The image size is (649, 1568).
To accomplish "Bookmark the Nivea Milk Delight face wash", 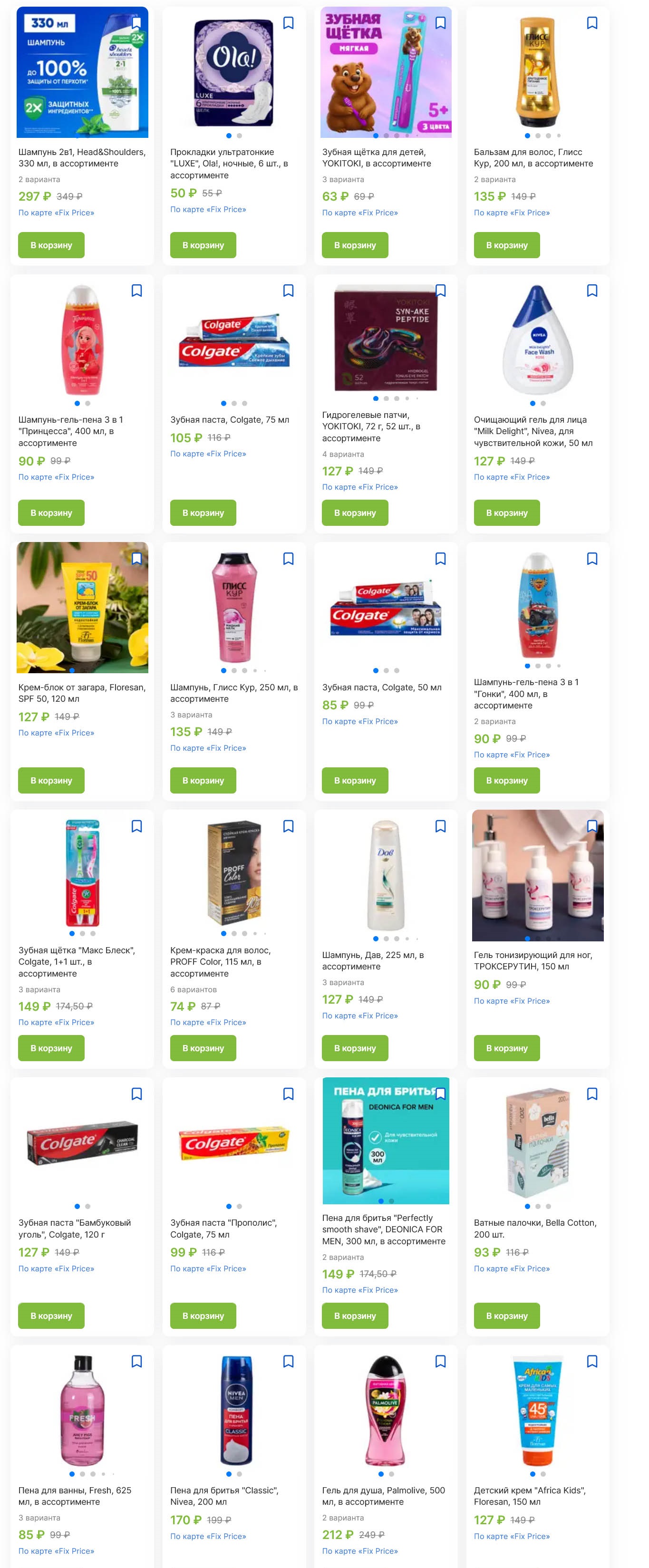I will coord(592,291).
